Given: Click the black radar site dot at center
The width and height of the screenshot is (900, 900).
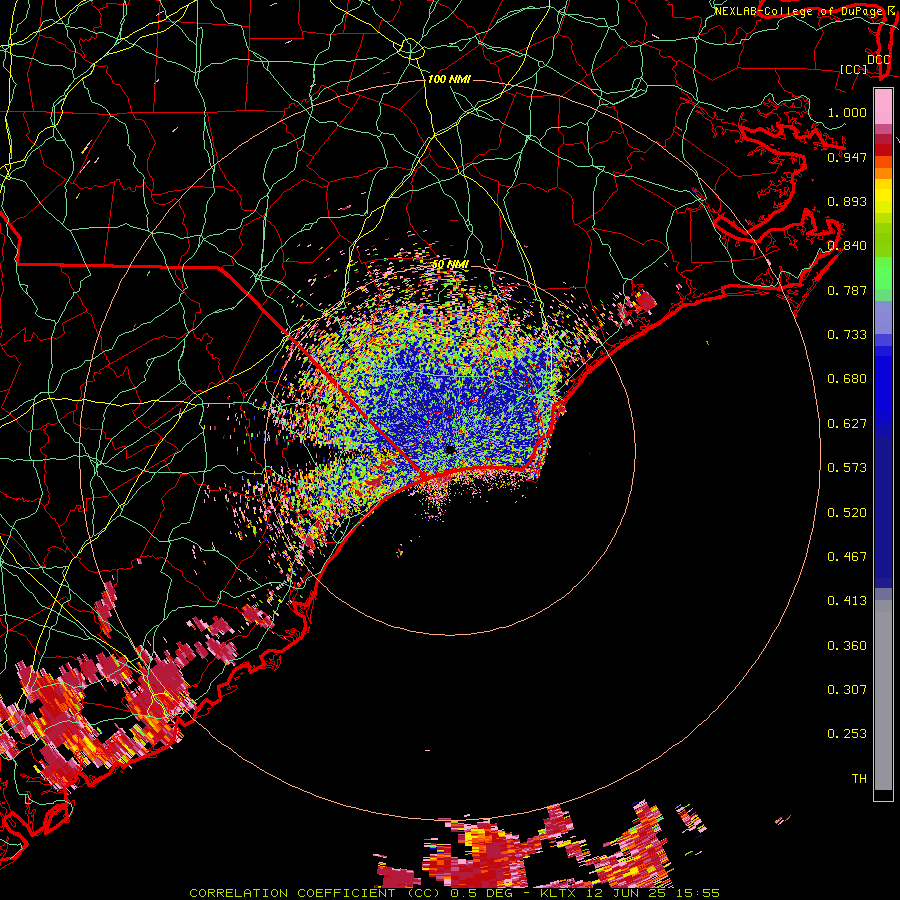Looking at the screenshot, I should pos(451,449).
